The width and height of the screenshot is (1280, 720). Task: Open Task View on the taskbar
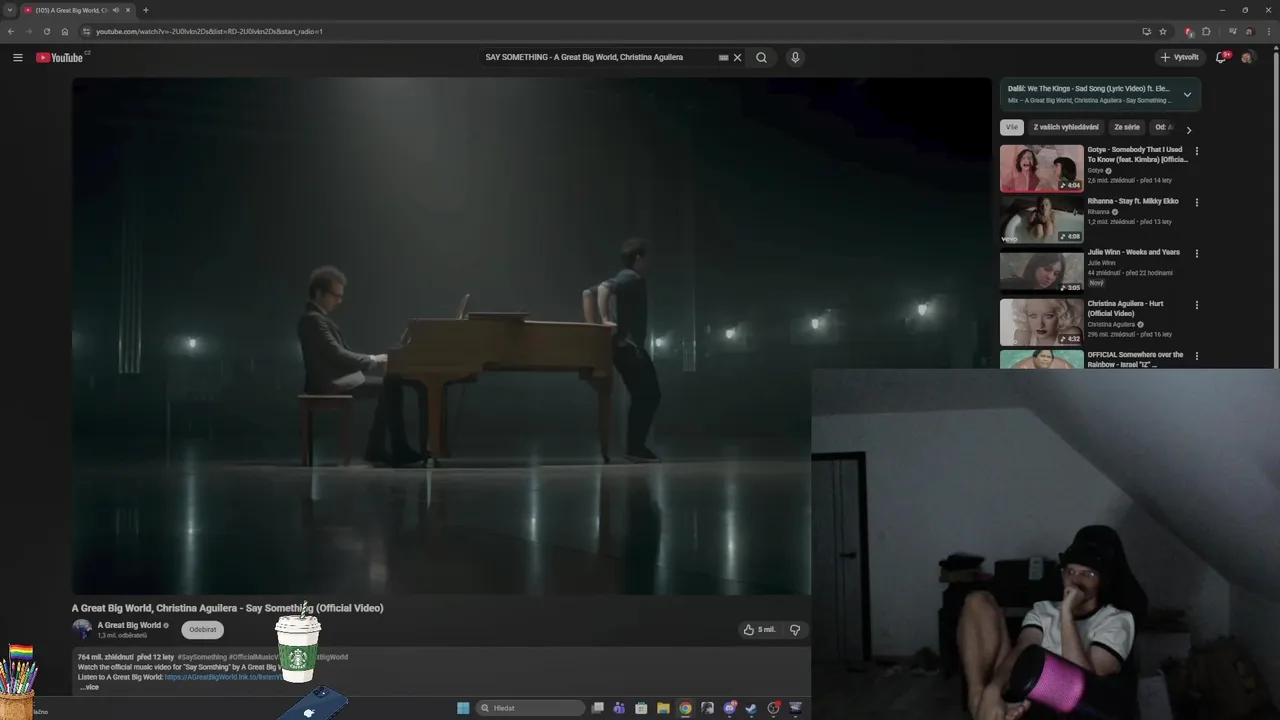pos(597,708)
